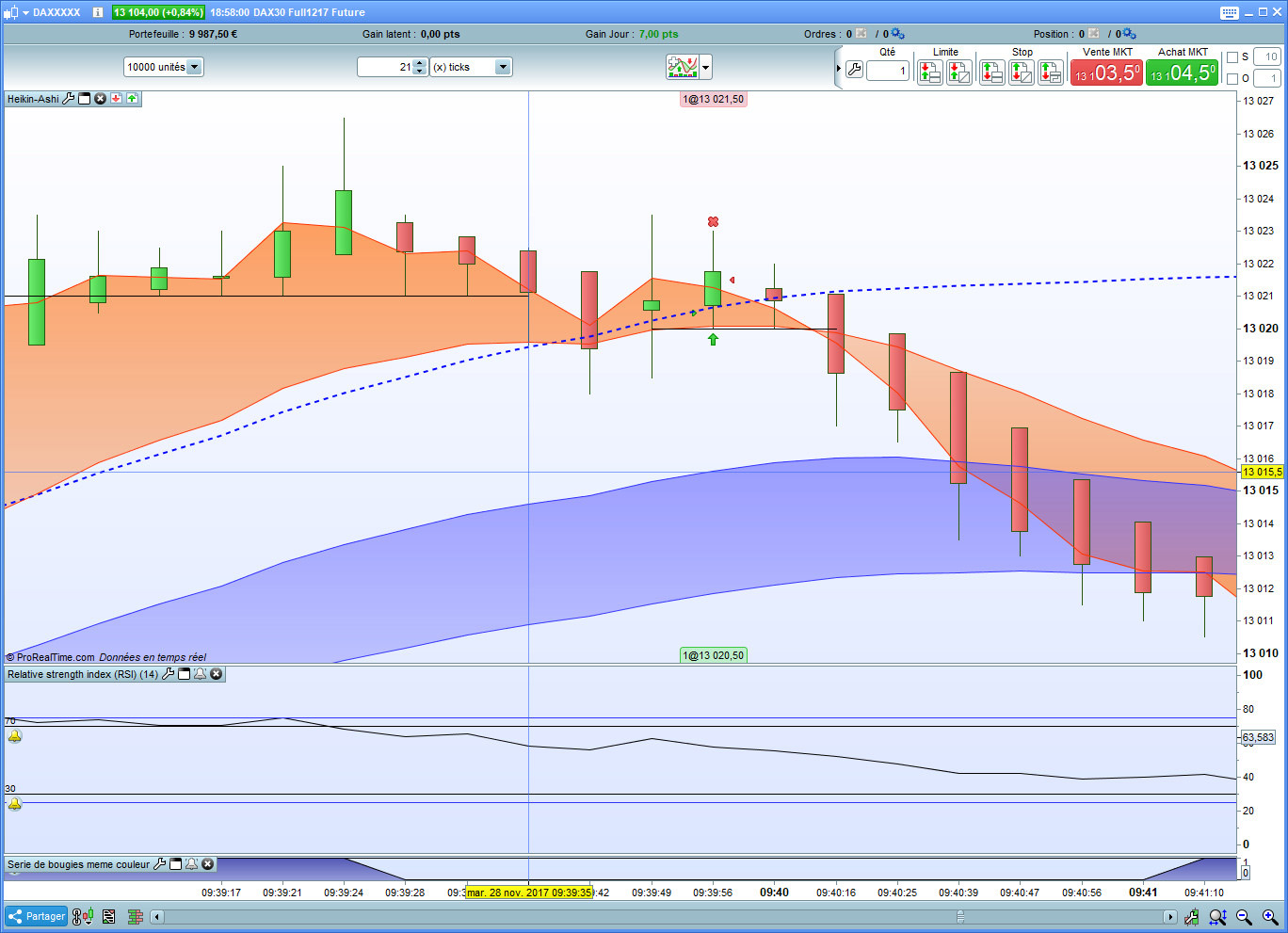This screenshot has width=1288, height=933.
Task: Click the O value input field
Action: pyautogui.click(x=1267, y=79)
